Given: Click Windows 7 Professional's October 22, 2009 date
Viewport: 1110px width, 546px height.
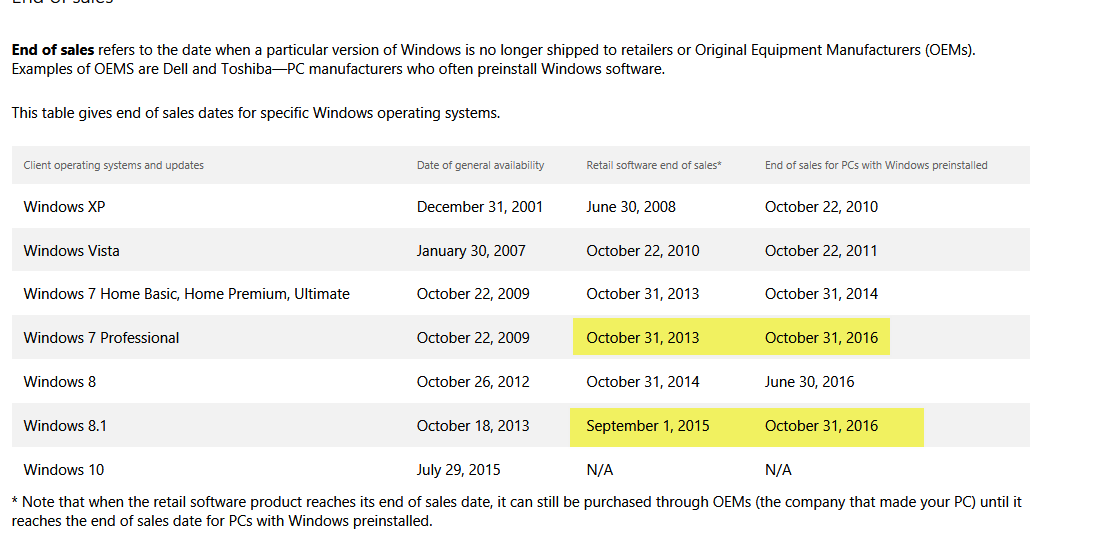Looking at the screenshot, I should pos(473,338).
